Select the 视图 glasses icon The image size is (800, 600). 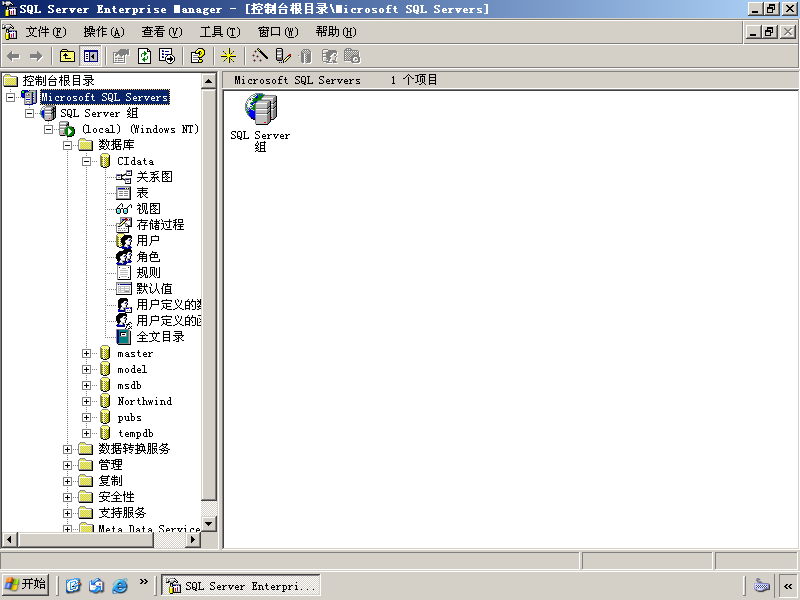[x=123, y=209]
